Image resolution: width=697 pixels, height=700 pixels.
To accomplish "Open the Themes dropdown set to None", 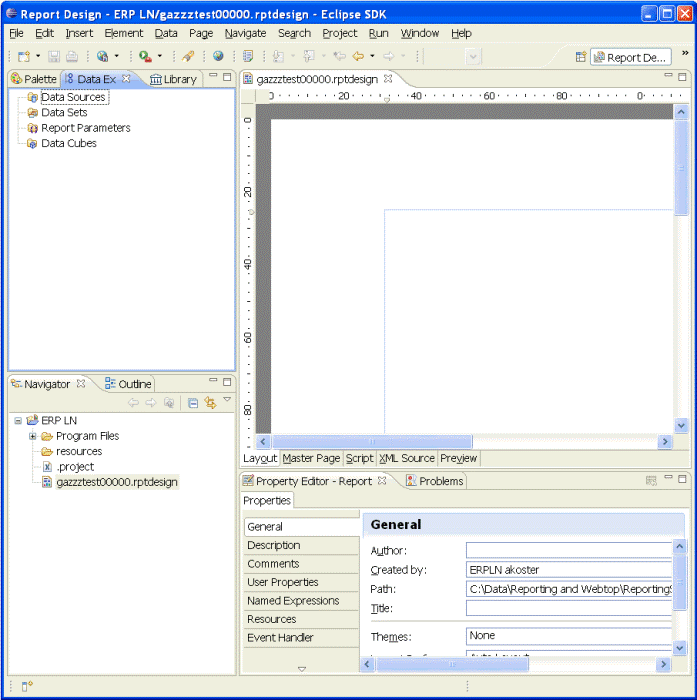I will pos(569,636).
